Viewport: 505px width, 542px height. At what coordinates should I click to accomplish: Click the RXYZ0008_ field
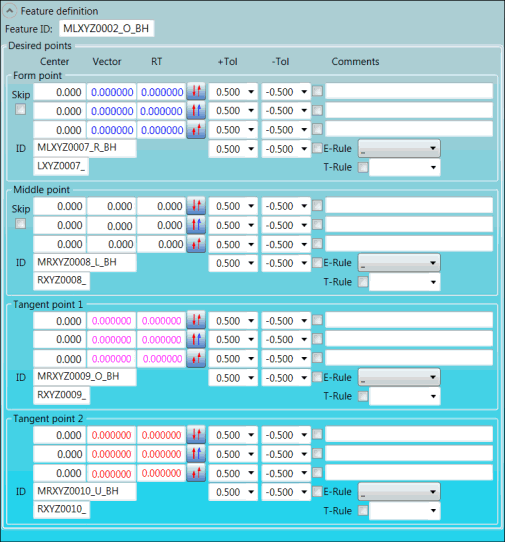coord(62,281)
